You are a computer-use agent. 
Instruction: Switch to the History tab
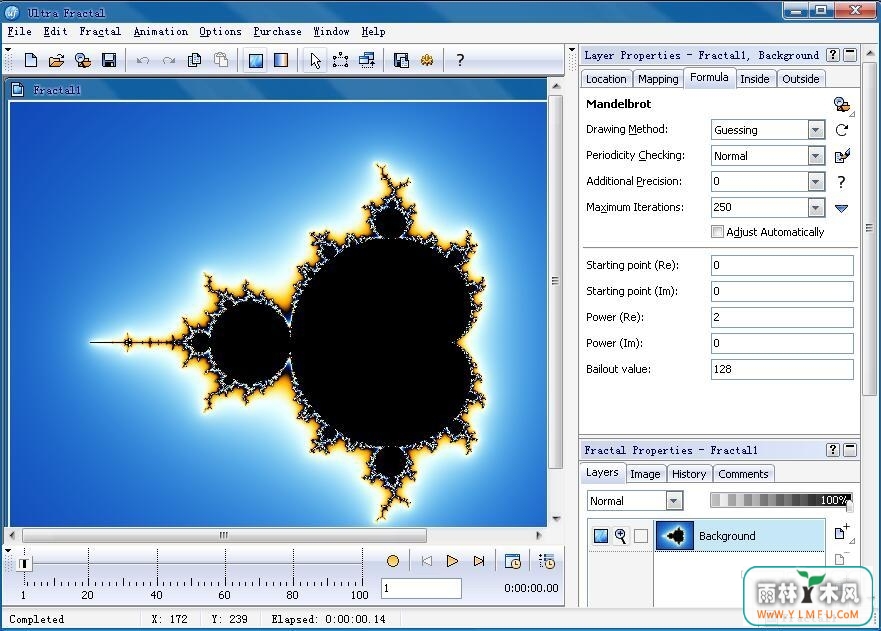[x=689, y=474]
